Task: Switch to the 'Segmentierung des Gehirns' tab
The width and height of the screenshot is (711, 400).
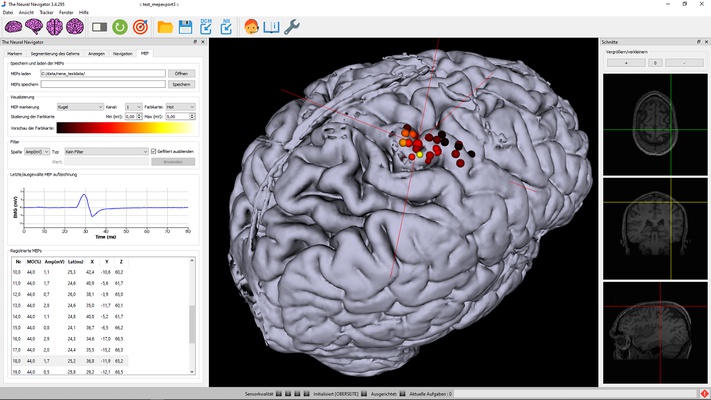Action: point(56,52)
